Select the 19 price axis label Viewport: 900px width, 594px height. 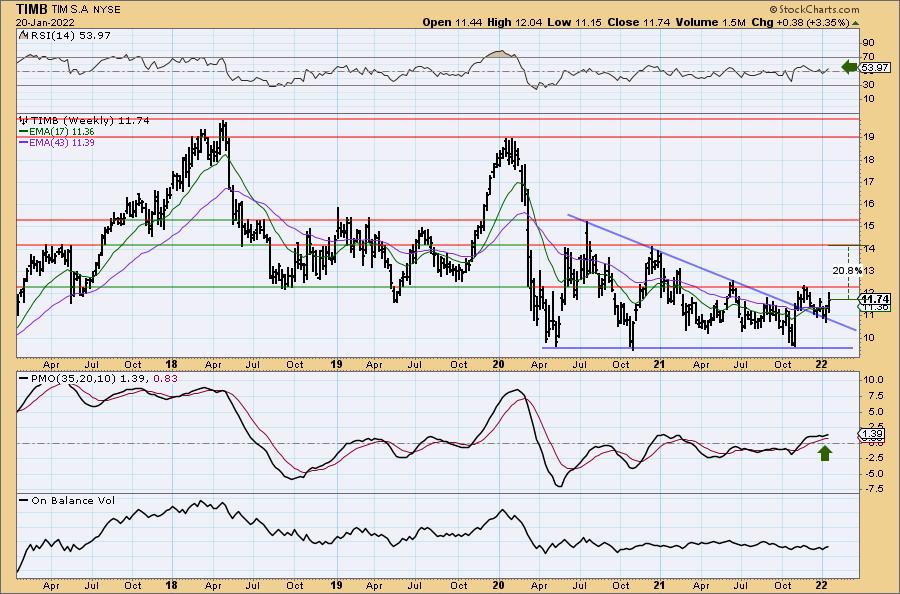(868, 137)
